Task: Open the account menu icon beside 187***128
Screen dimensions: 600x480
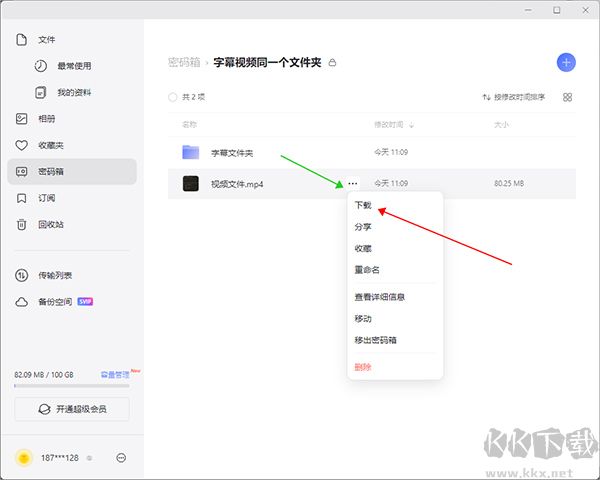Action: coord(121,457)
